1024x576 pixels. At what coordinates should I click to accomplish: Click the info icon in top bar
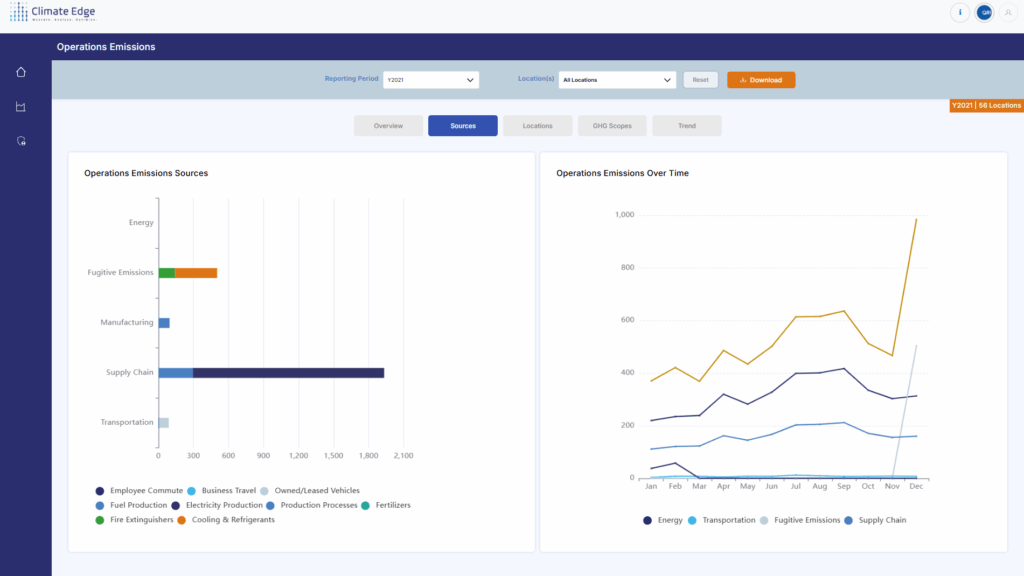[961, 13]
